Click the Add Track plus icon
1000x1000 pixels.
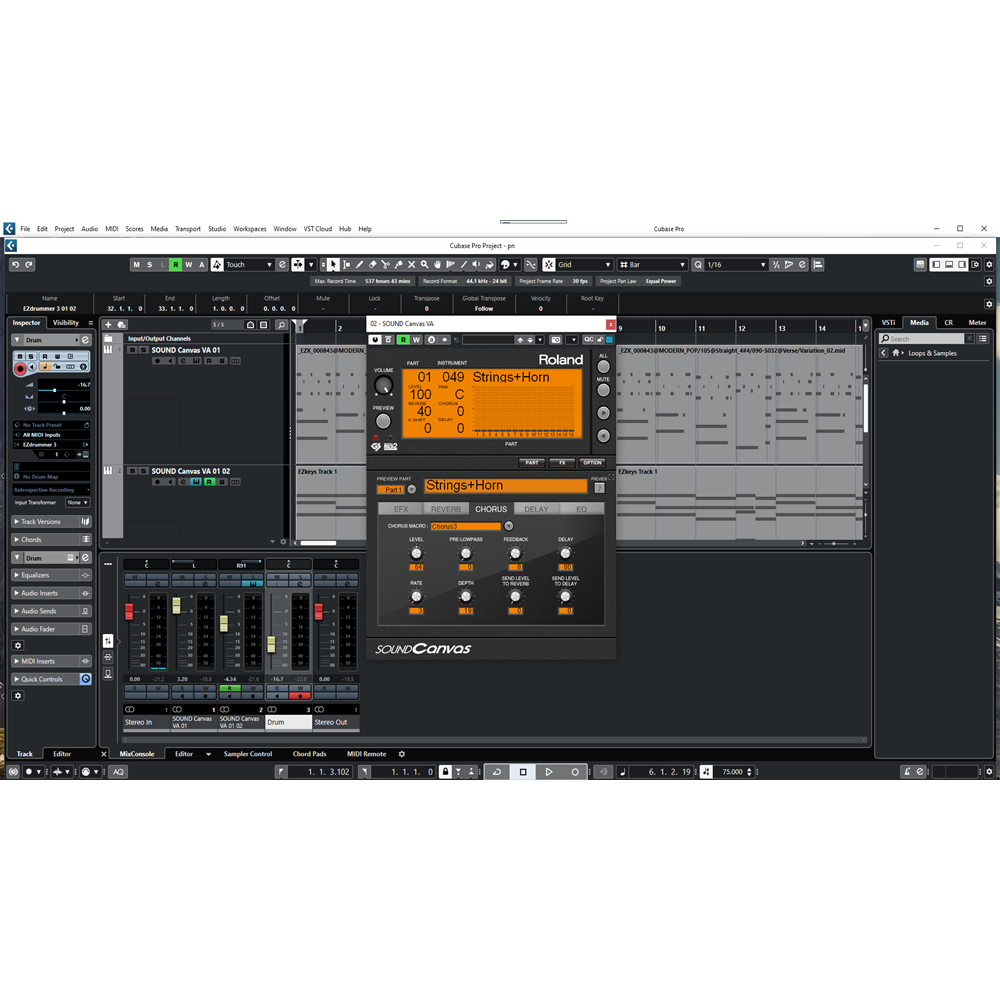click(108, 325)
